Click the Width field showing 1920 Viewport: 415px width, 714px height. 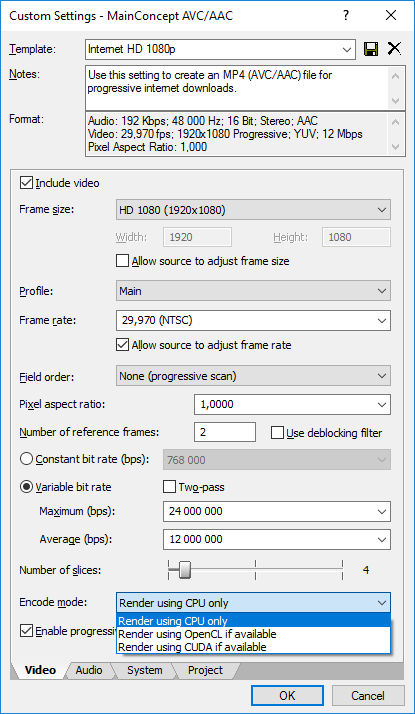pyautogui.click(x=197, y=237)
